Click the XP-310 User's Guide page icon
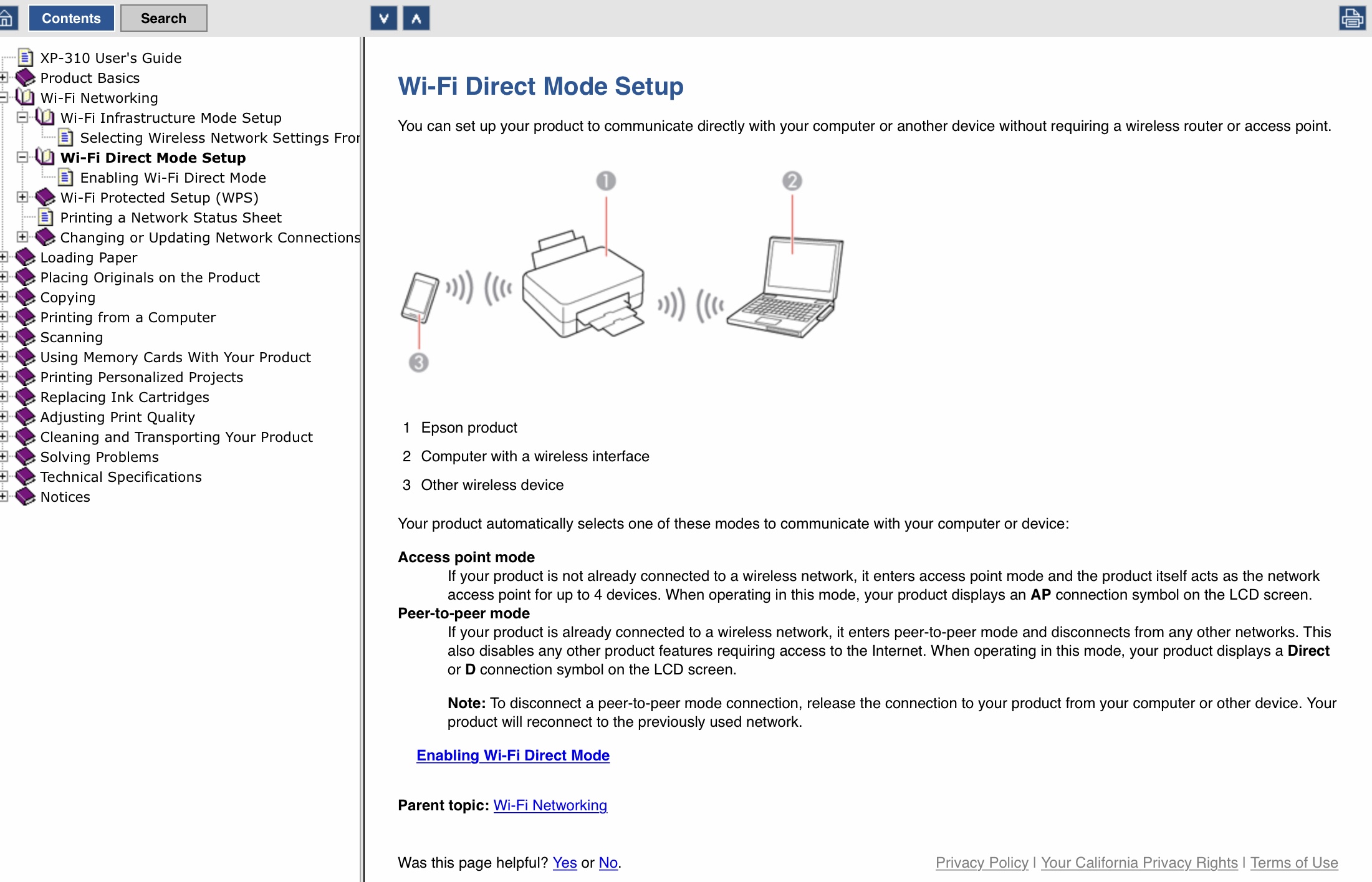This screenshot has width=1372, height=882. click(x=26, y=57)
